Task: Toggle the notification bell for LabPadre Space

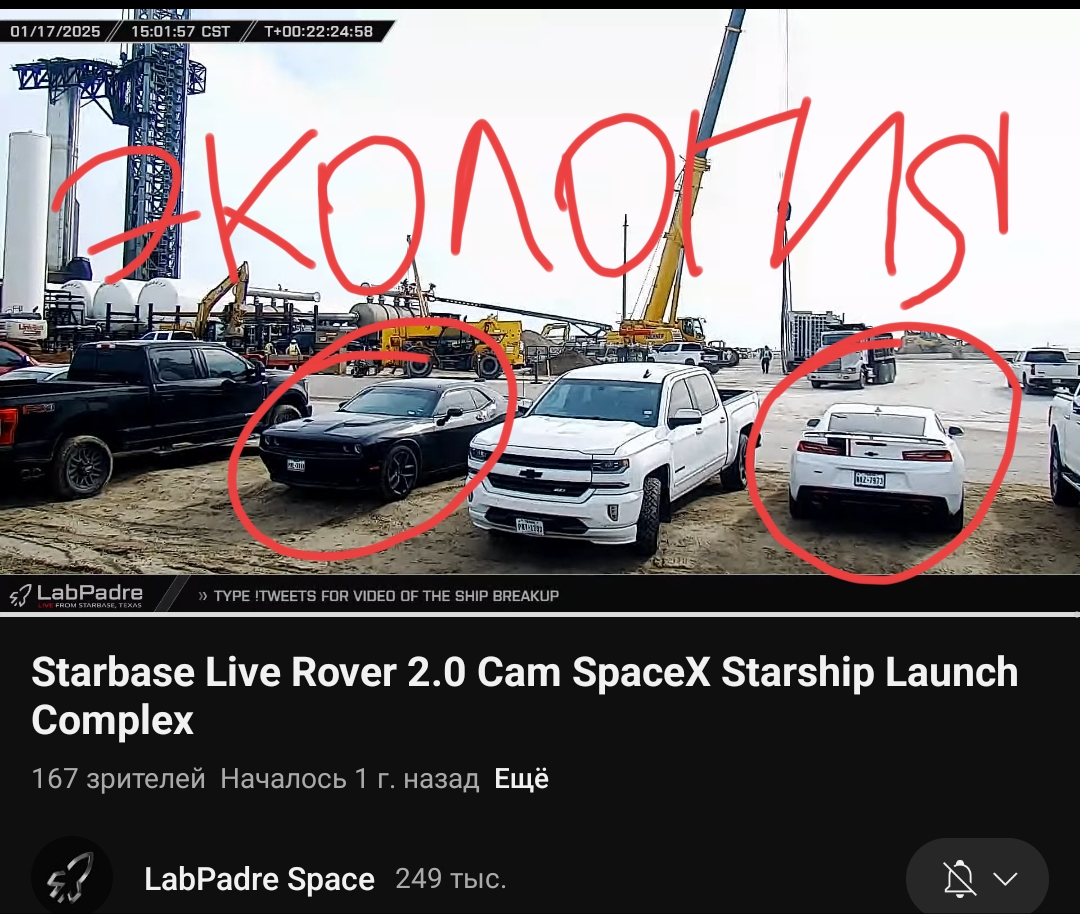Action: (x=958, y=879)
